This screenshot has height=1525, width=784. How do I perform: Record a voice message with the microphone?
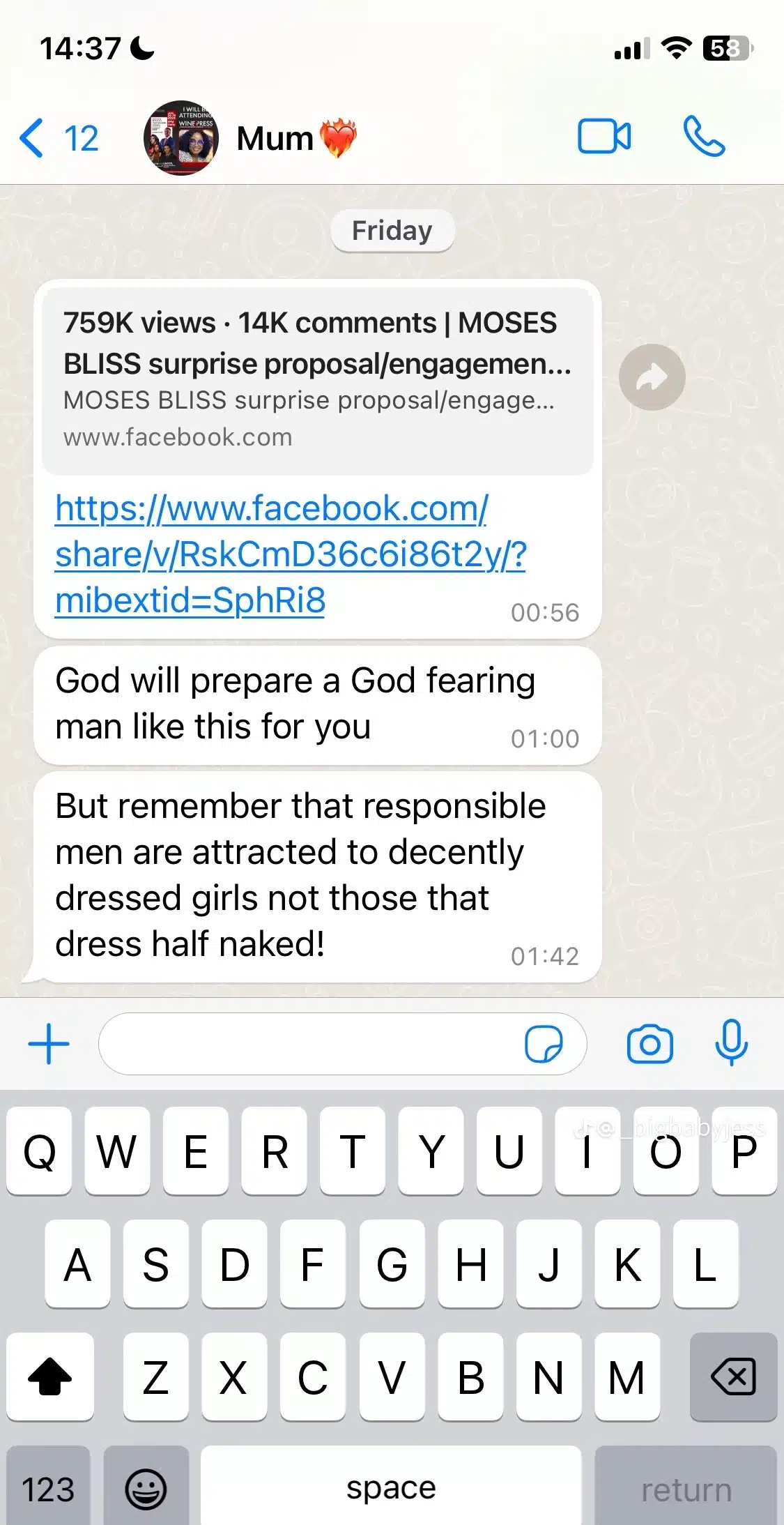[x=731, y=1042]
